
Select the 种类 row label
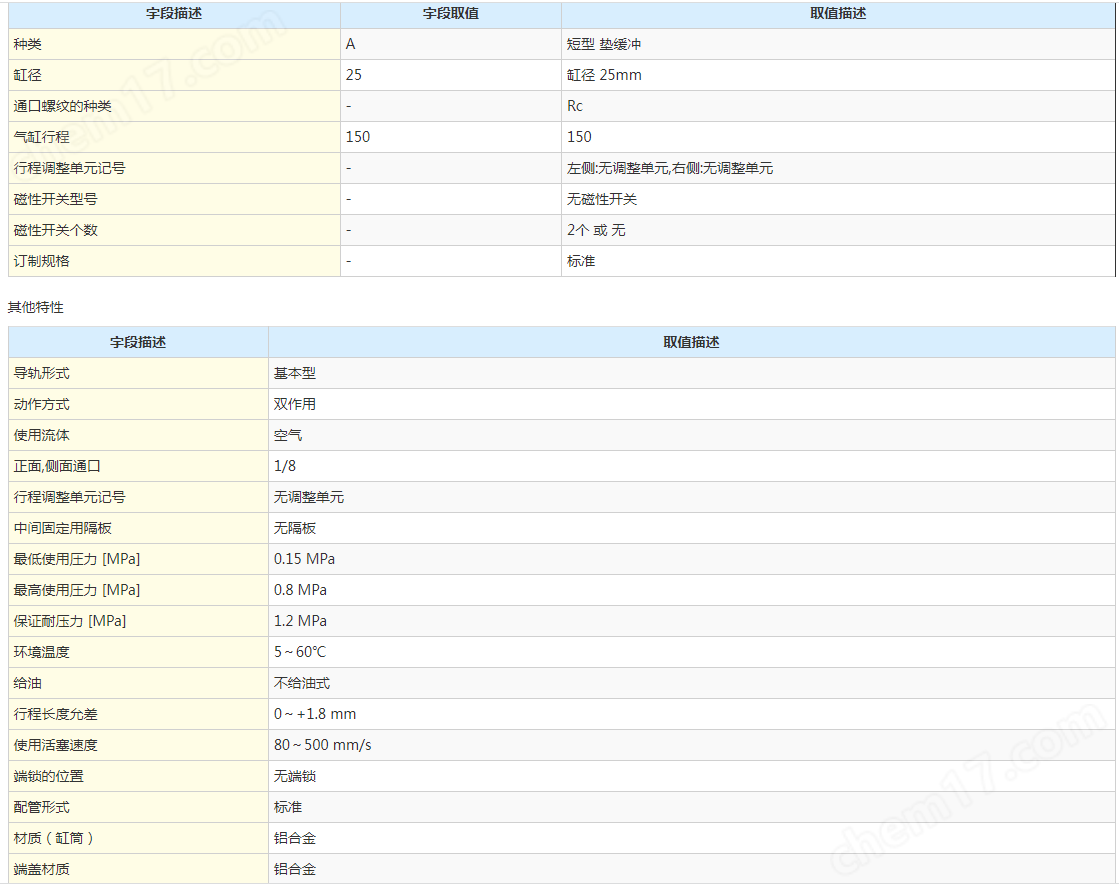[28, 45]
